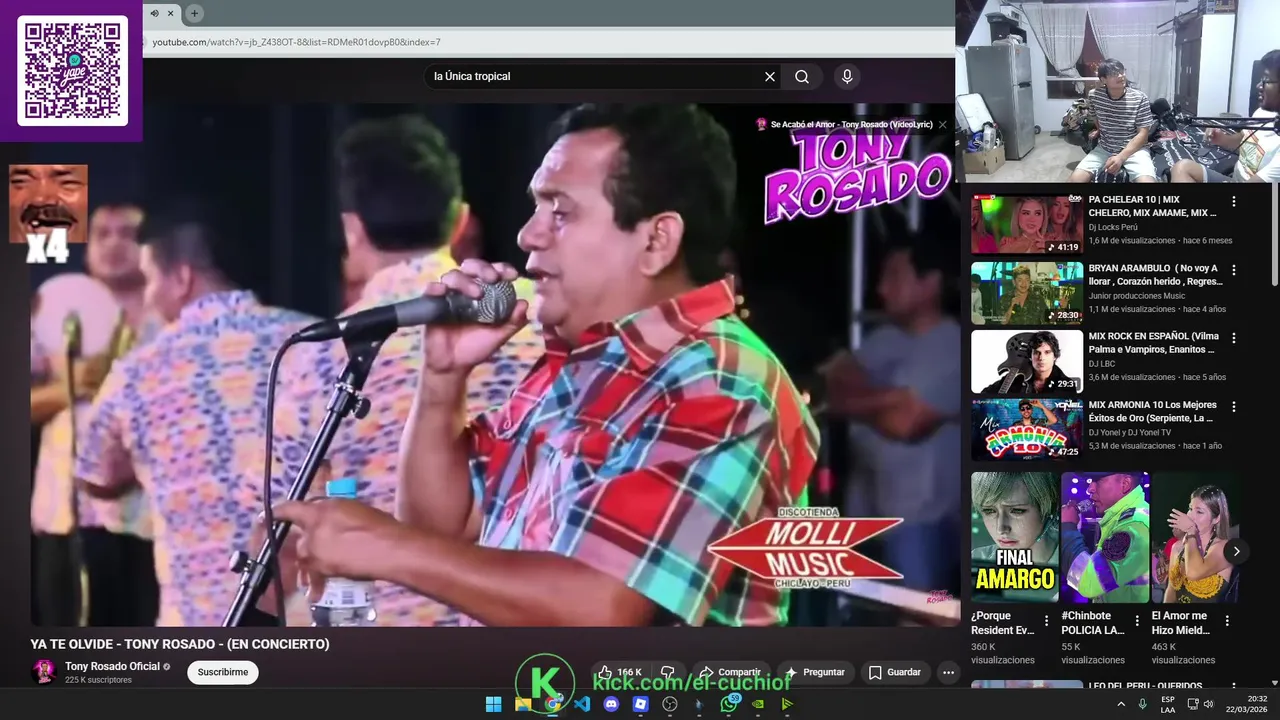The image size is (1280, 720).
Task: Open Tony Rosado Oficial channel avatar
Action: pyautogui.click(x=44, y=672)
